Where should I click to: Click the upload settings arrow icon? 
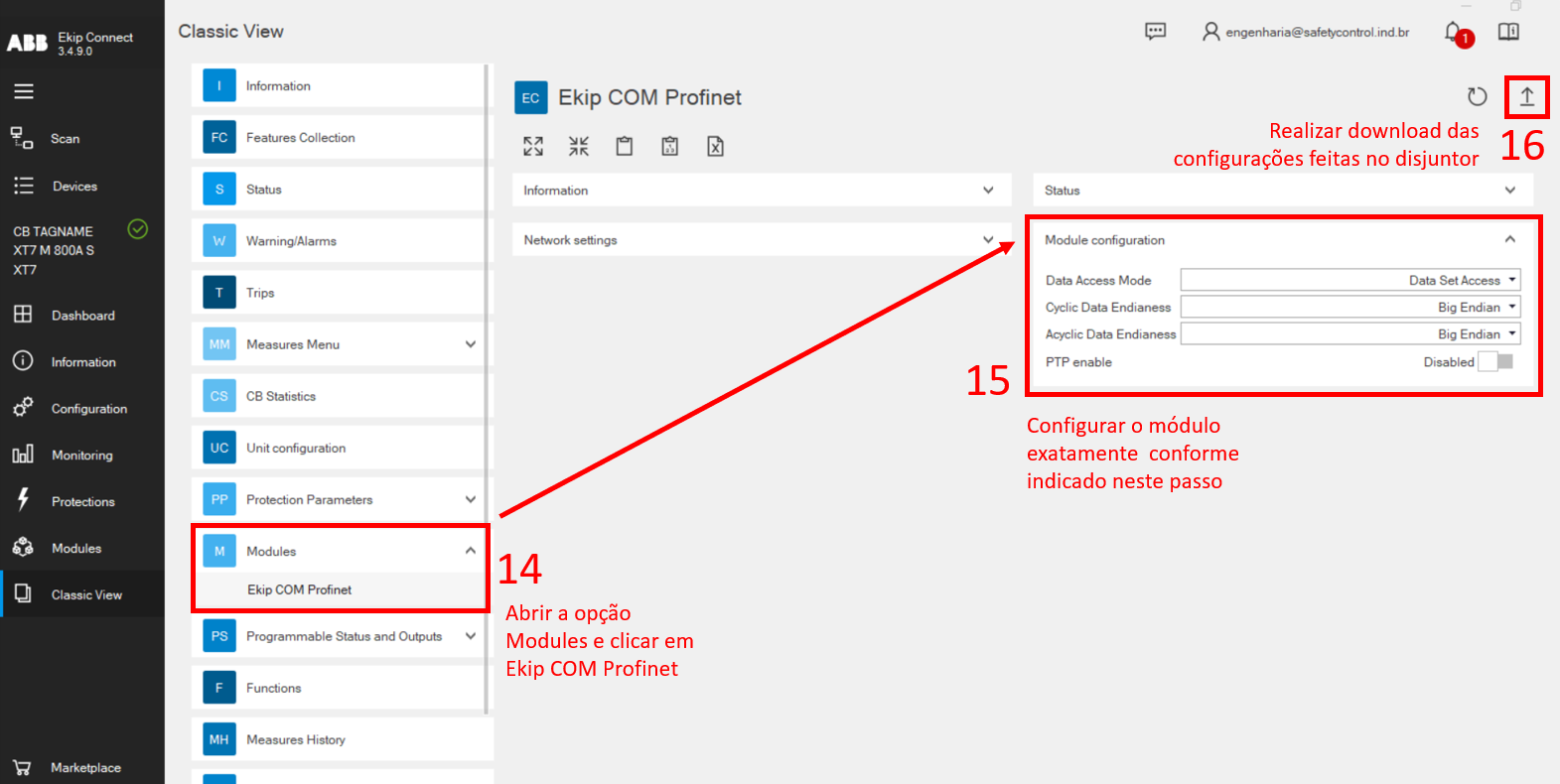tap(1526, 96)
